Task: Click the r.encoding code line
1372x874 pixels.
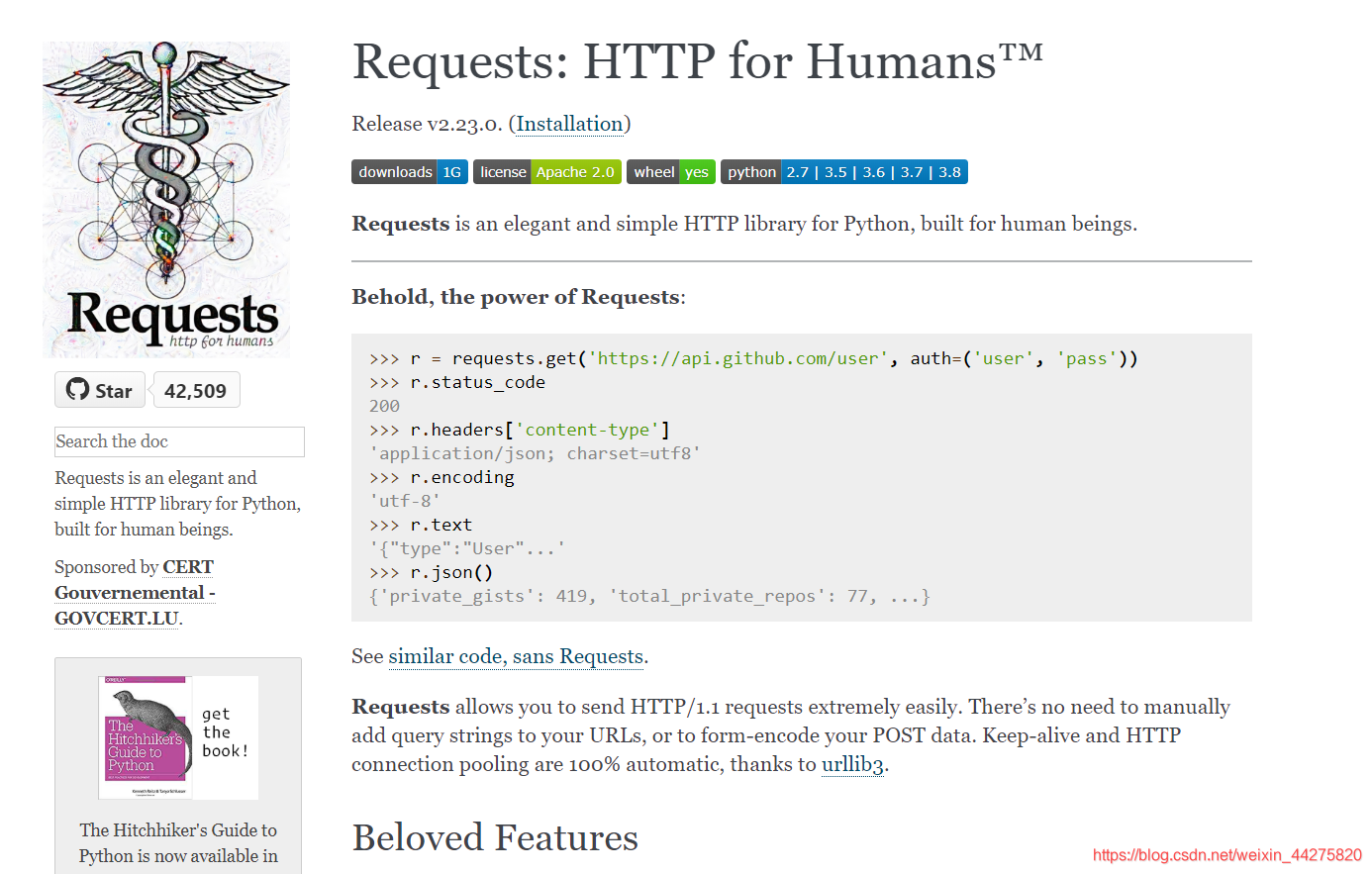Action: pos(441,477)
